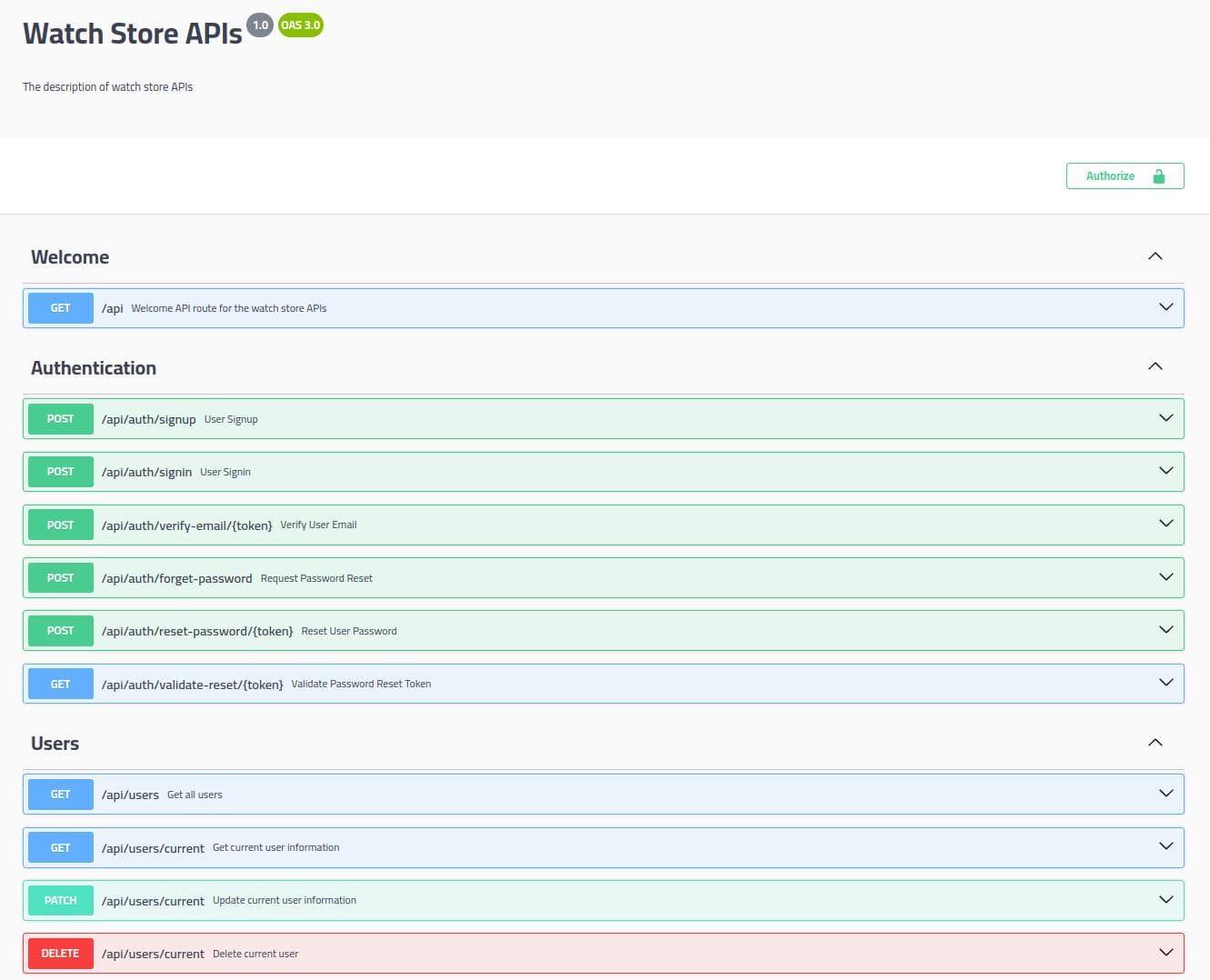Open the Welcome section heading

(x=70, y=257)
